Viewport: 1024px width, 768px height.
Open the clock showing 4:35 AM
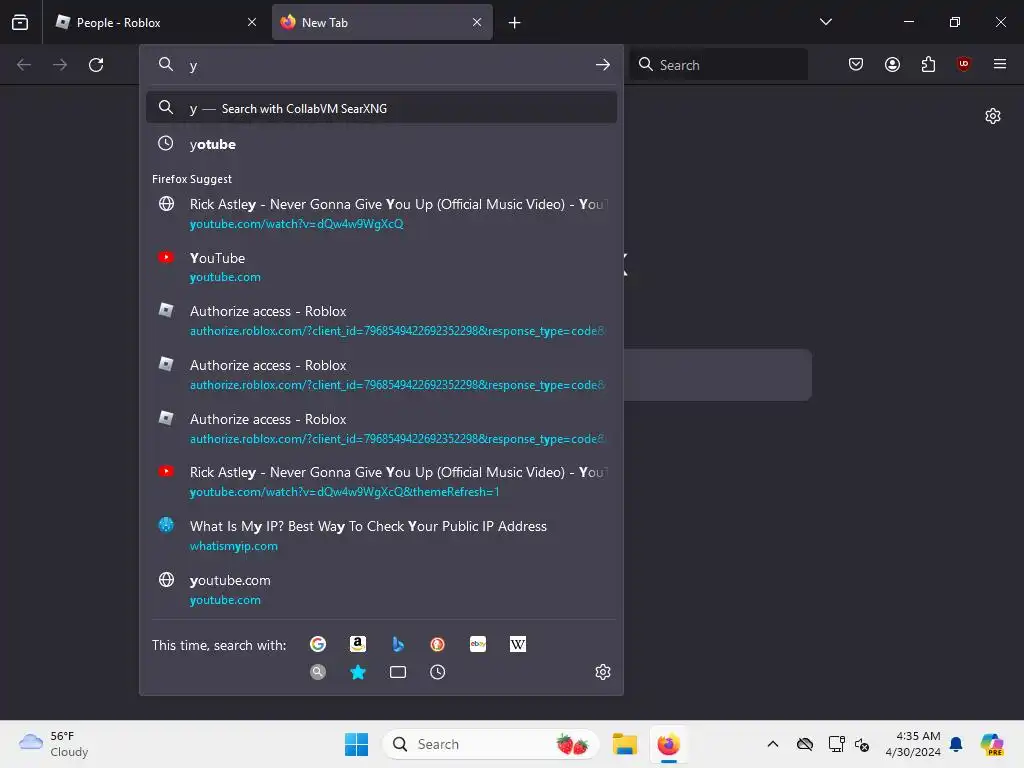913,744
